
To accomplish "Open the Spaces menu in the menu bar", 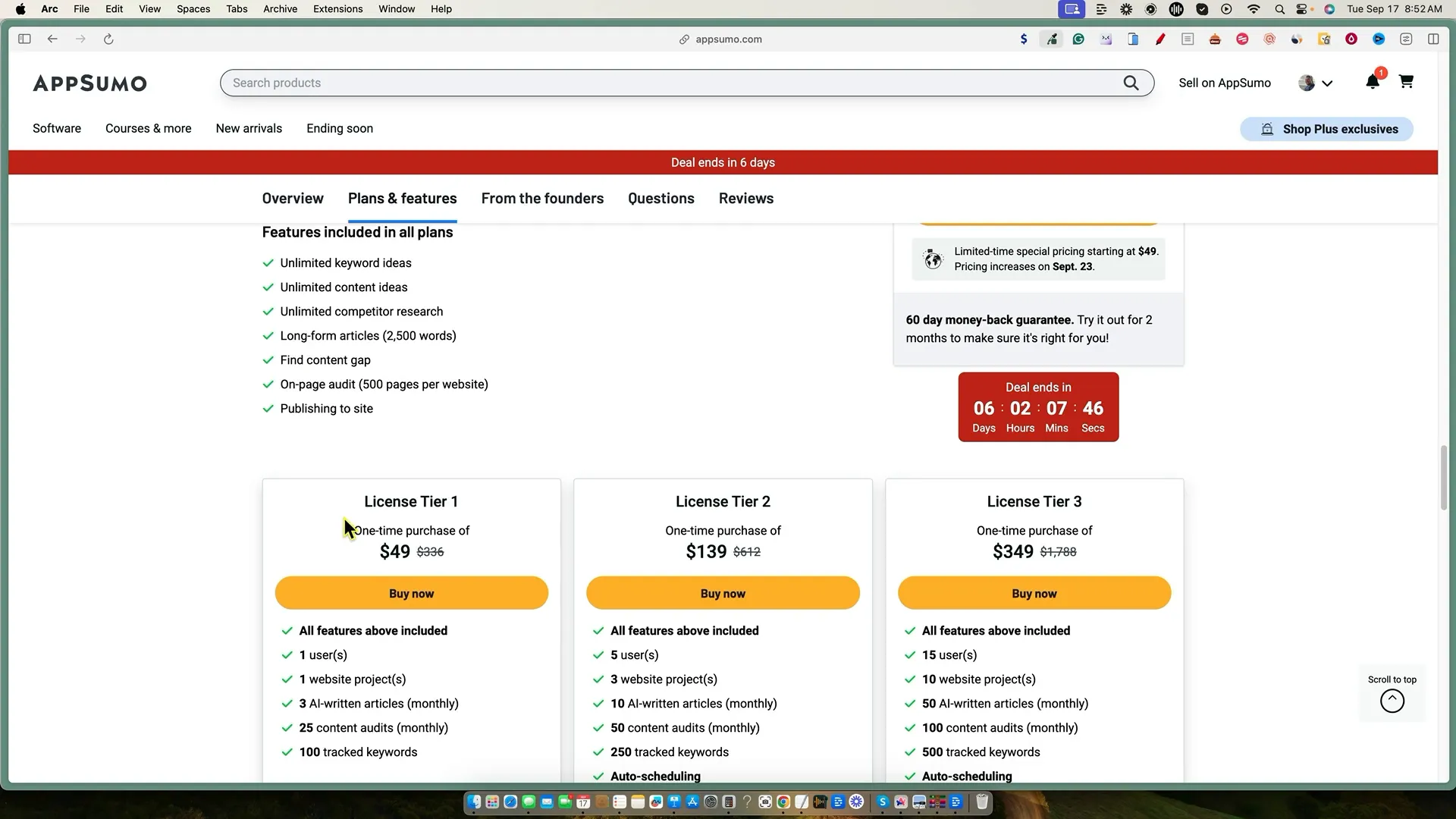I will pos(193,9).
